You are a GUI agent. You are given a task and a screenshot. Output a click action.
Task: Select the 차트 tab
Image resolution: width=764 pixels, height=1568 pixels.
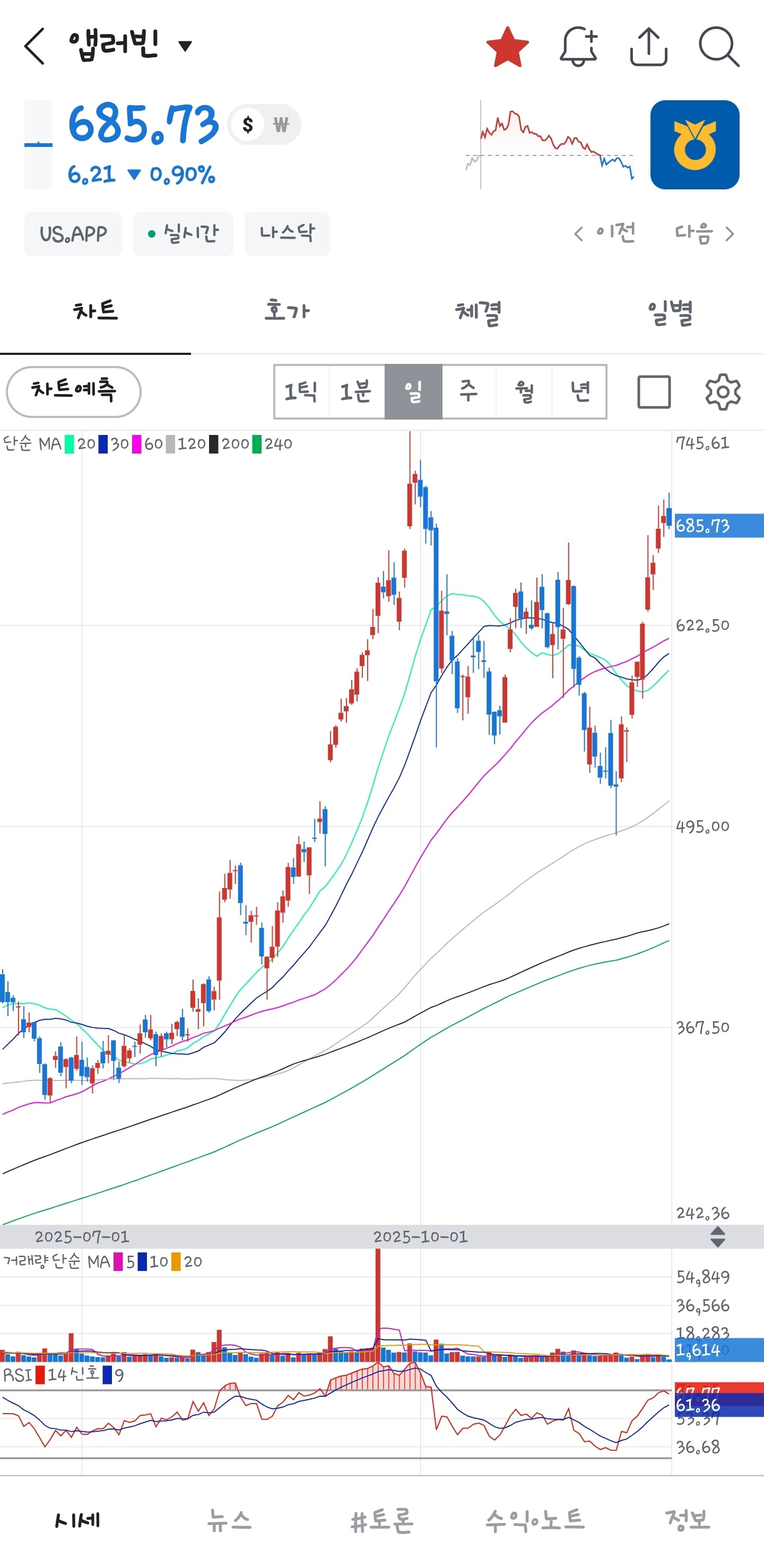tap(95, 312)
